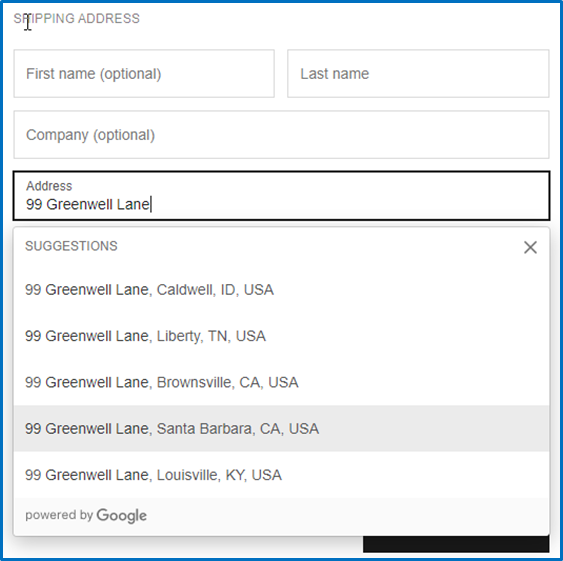Focus the Company (optional) field

coord(282,135)
